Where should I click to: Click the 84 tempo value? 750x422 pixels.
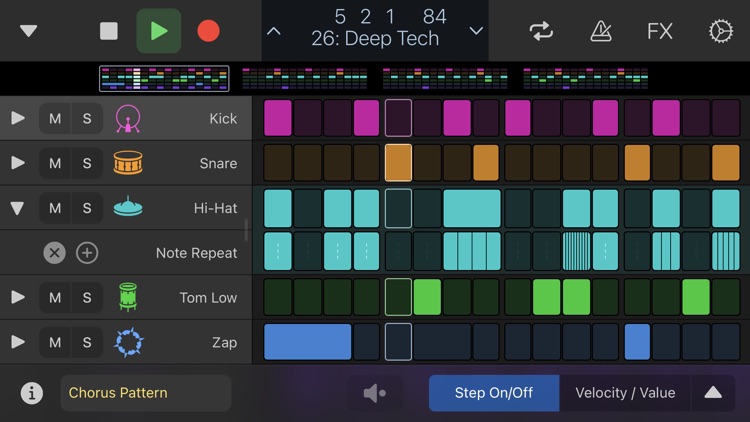(434, 17)
